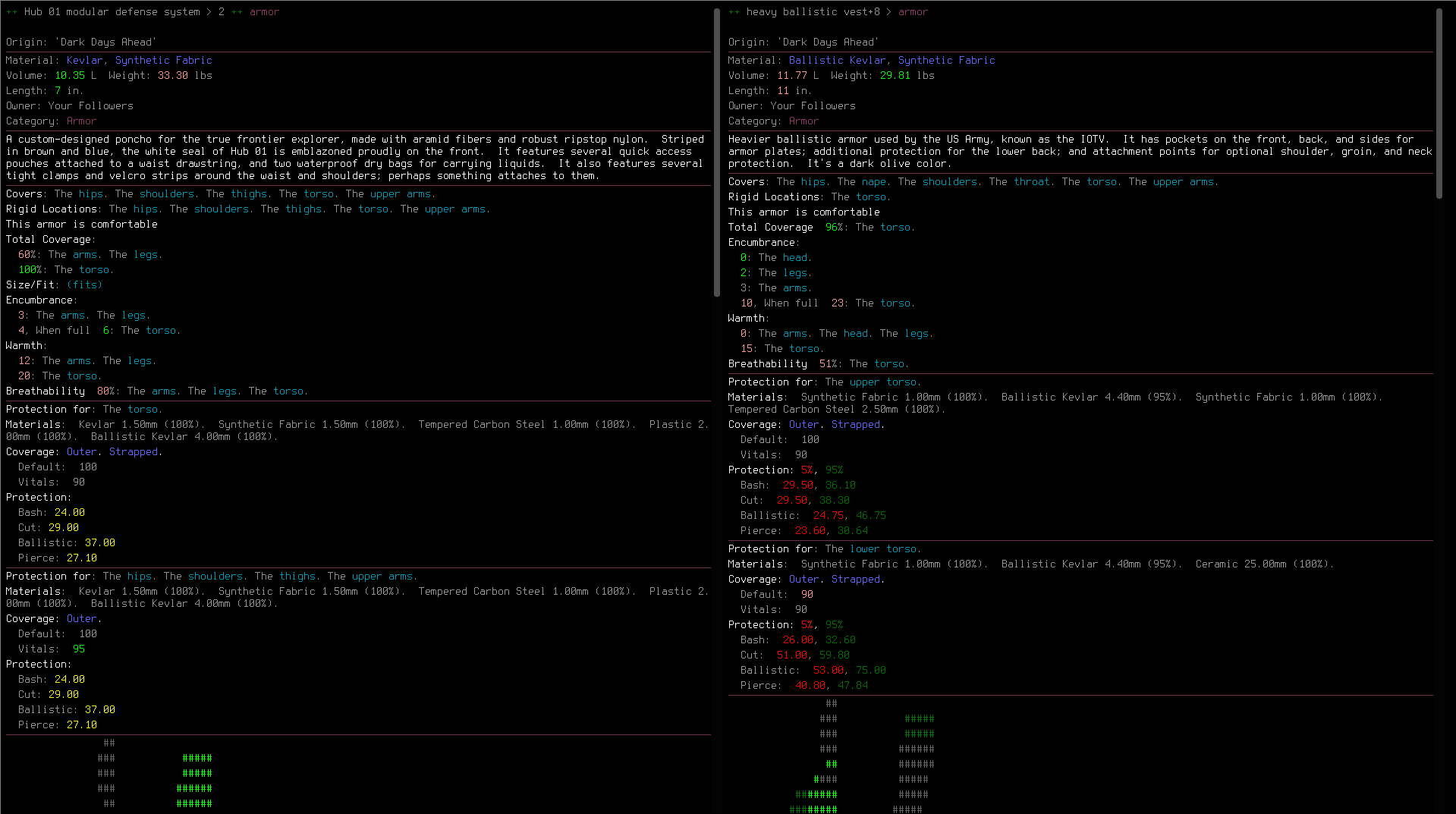Click Category 'Armor' in Hub 01 panel
This screenshot has width=1456, height=814.
coord(82,121)
